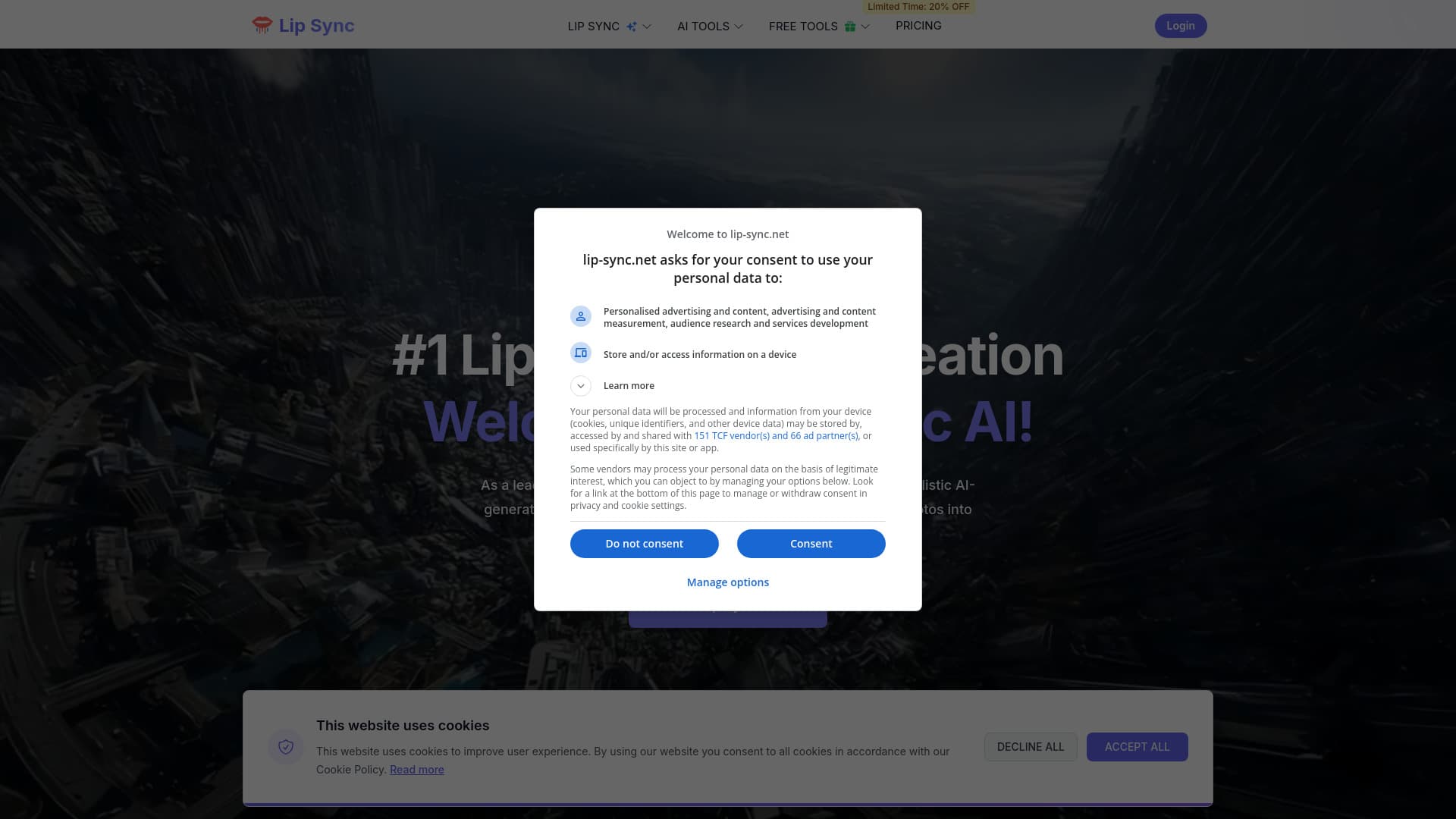Open the 151 TCF vendors link

tap(777, 436)
